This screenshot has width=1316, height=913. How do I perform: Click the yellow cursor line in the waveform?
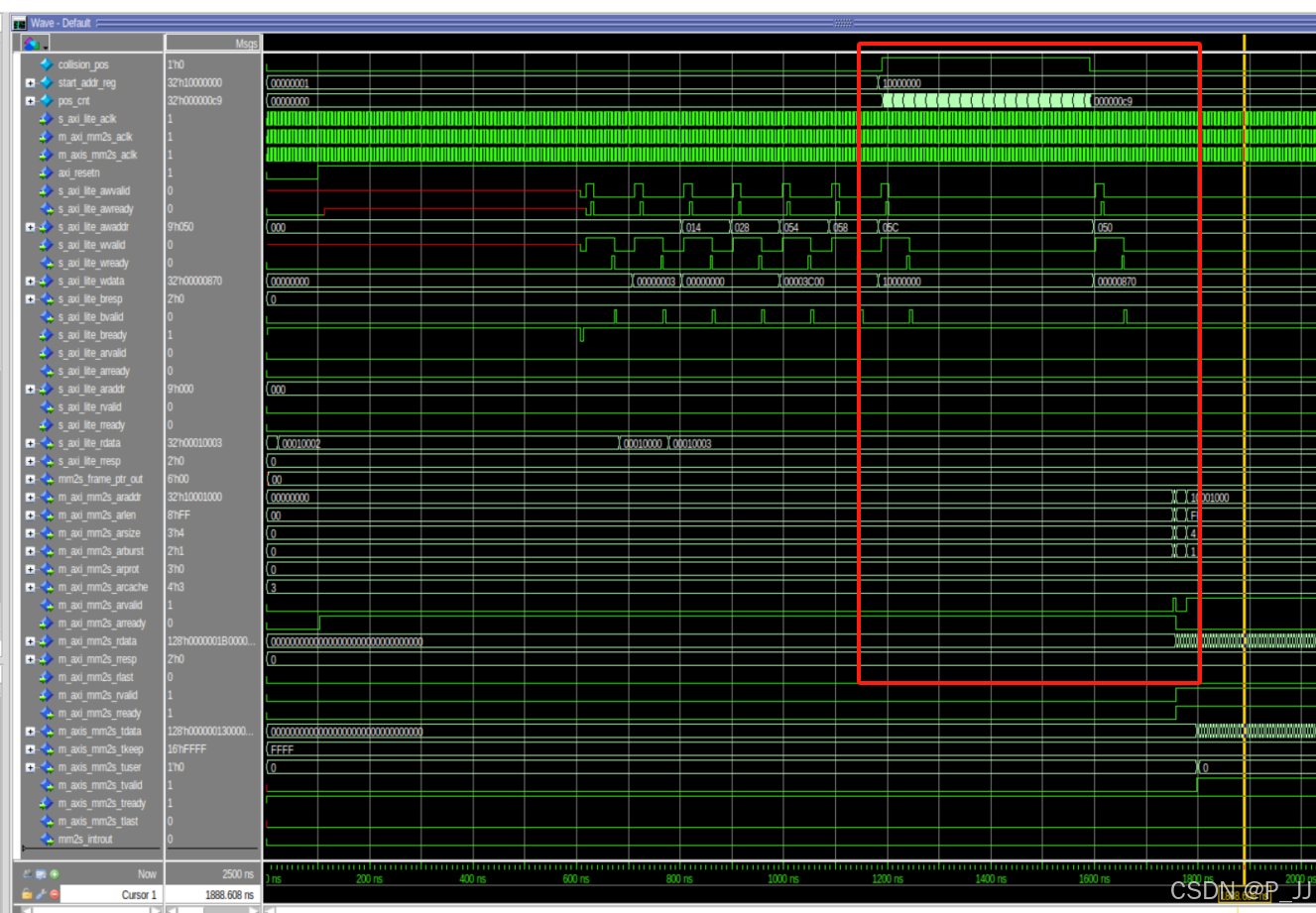click(1243, 446)
